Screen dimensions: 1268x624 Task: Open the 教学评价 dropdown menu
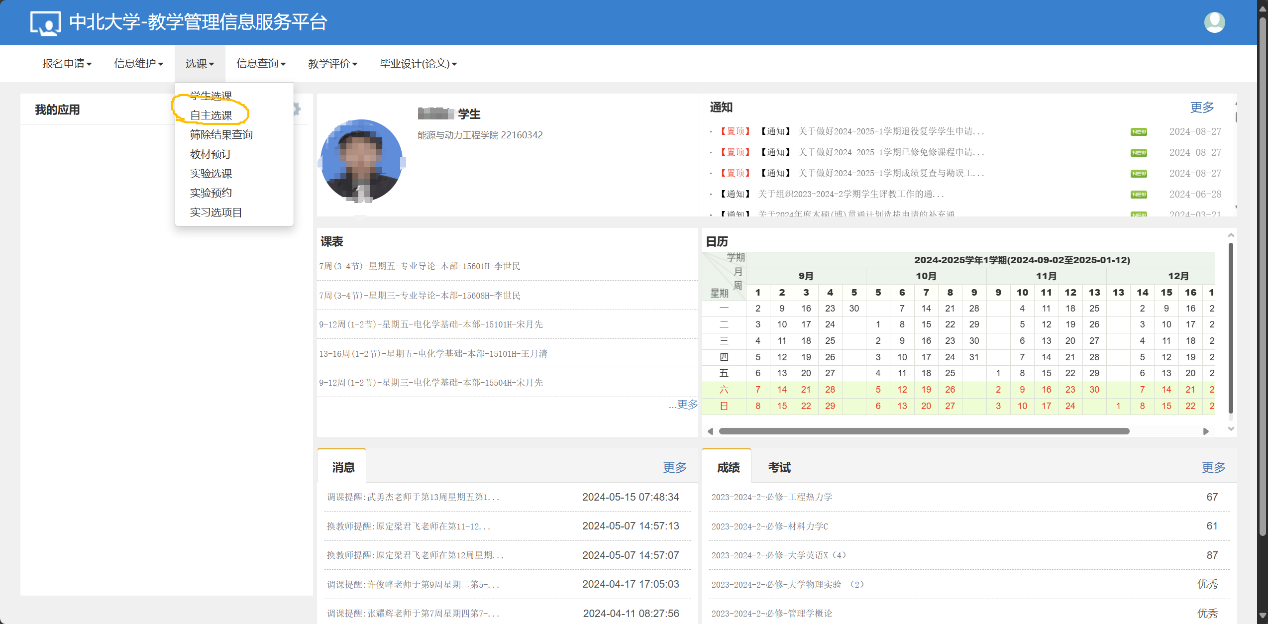tap(332, 64)
